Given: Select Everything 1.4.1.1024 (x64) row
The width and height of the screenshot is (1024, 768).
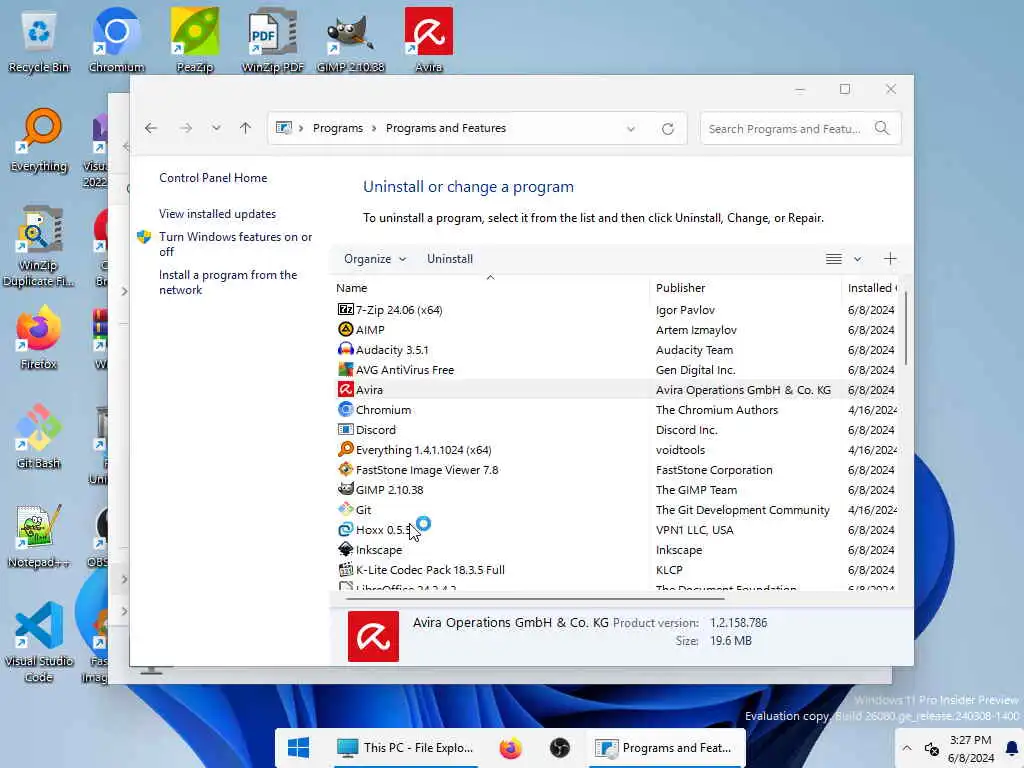Looking at the screenshot, I should (614, 449).
